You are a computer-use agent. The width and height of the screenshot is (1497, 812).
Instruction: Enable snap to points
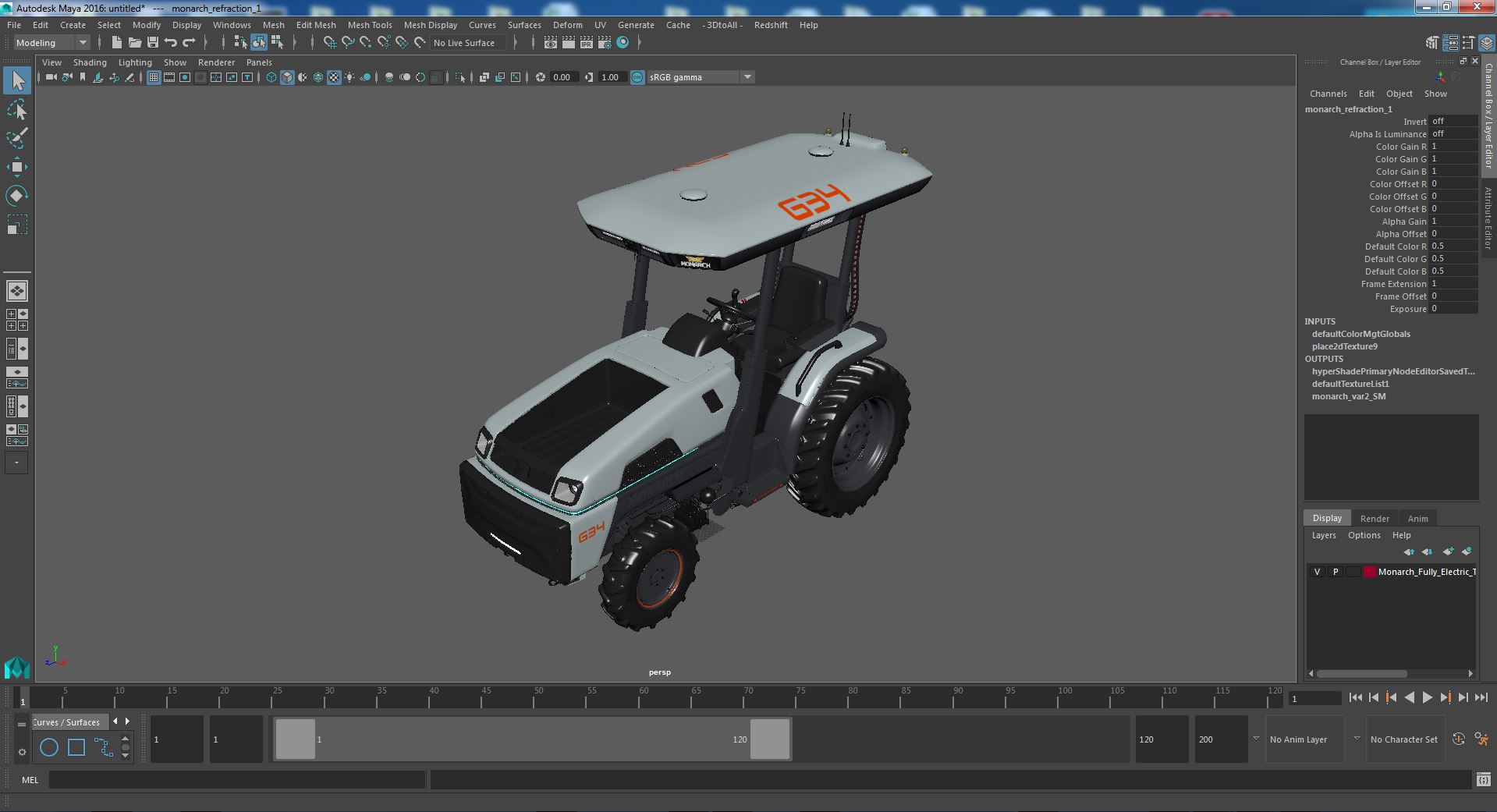[x=365, y=43]
